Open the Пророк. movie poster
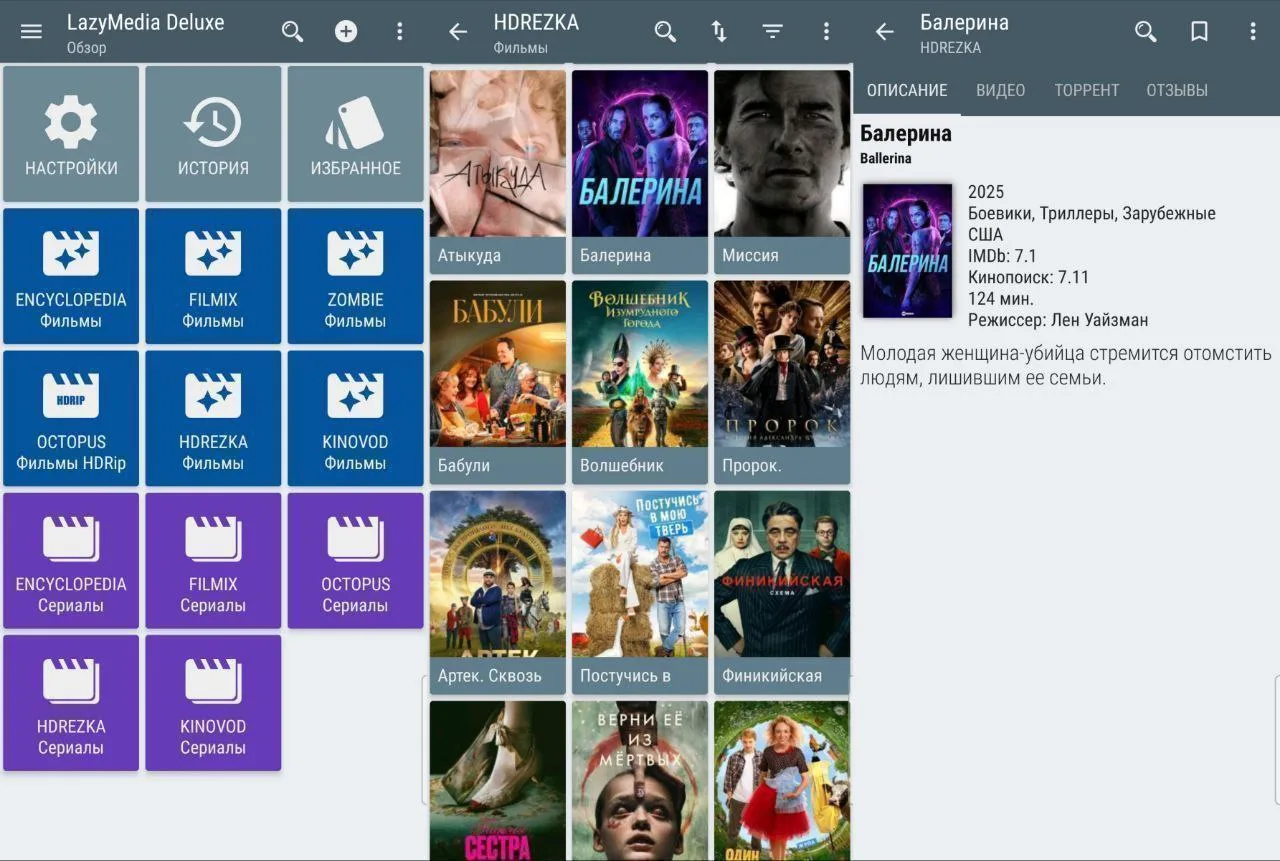The height and width of the screenshot is (861, 1280). coord(782,382)
